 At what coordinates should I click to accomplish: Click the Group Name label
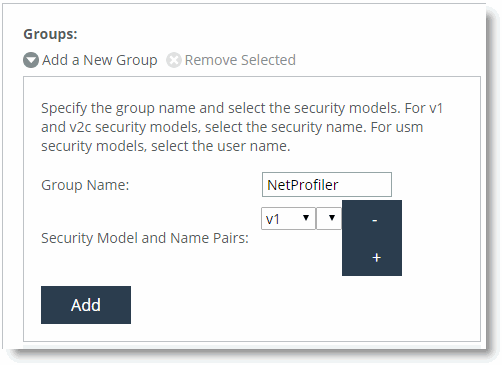[x=85, y=185]
